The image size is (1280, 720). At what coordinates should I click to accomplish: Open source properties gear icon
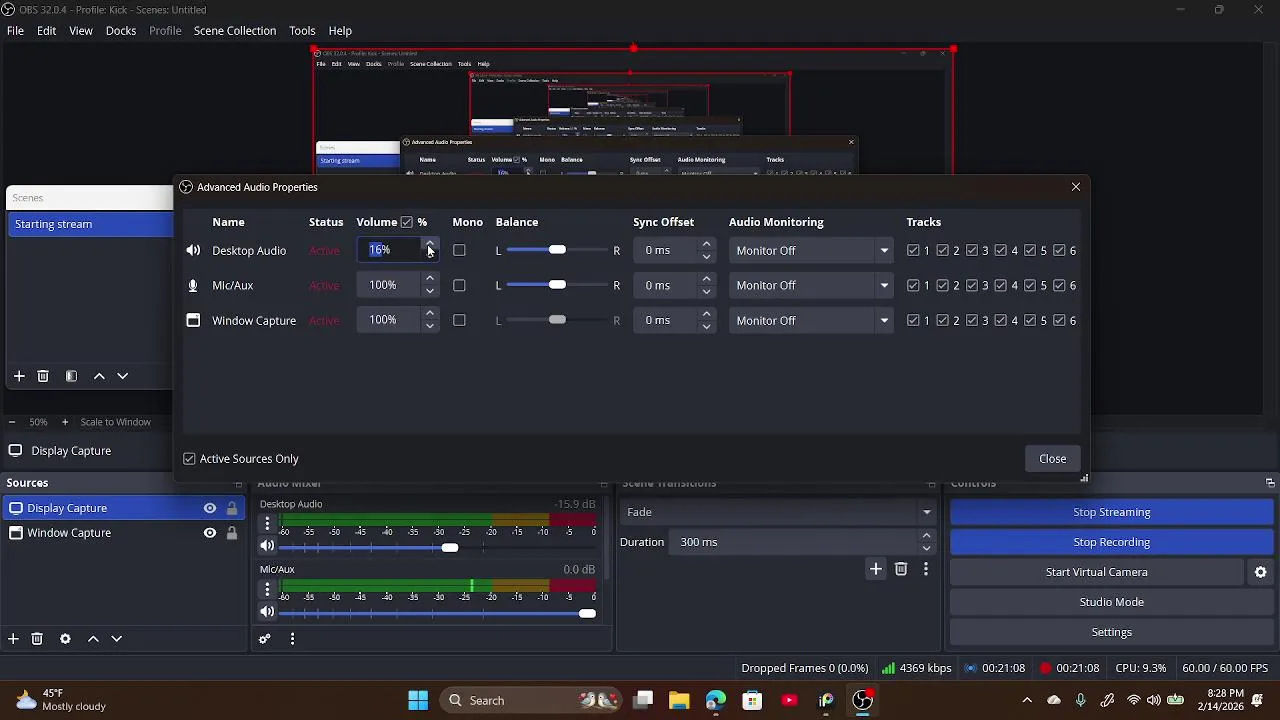[65, 639]
